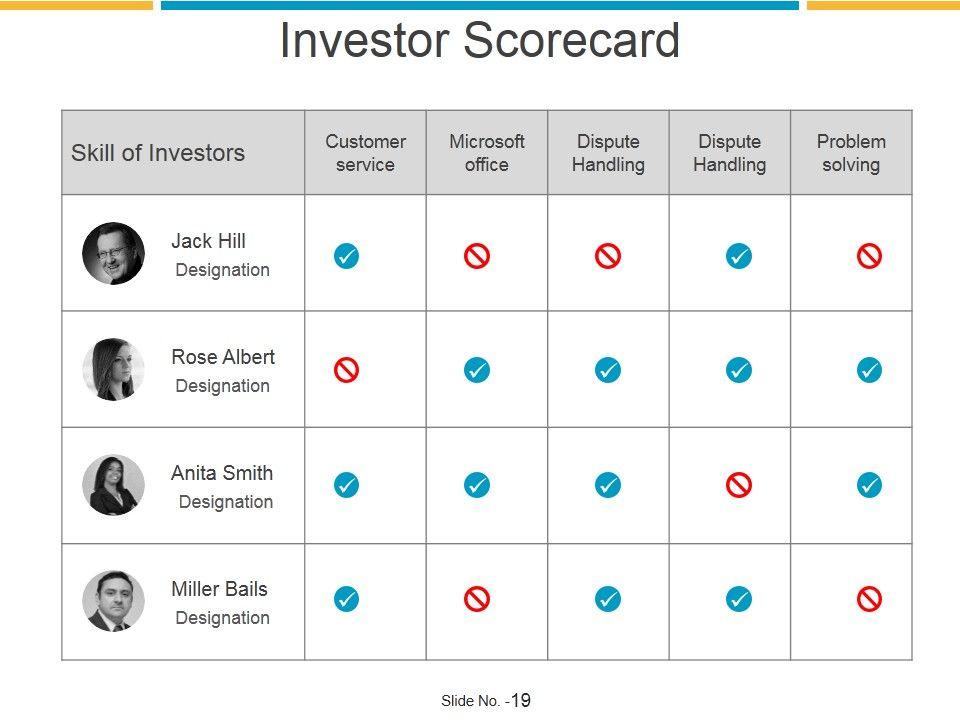Click the Slide No. 19 label
960x720 pixels.
(486, 701)
